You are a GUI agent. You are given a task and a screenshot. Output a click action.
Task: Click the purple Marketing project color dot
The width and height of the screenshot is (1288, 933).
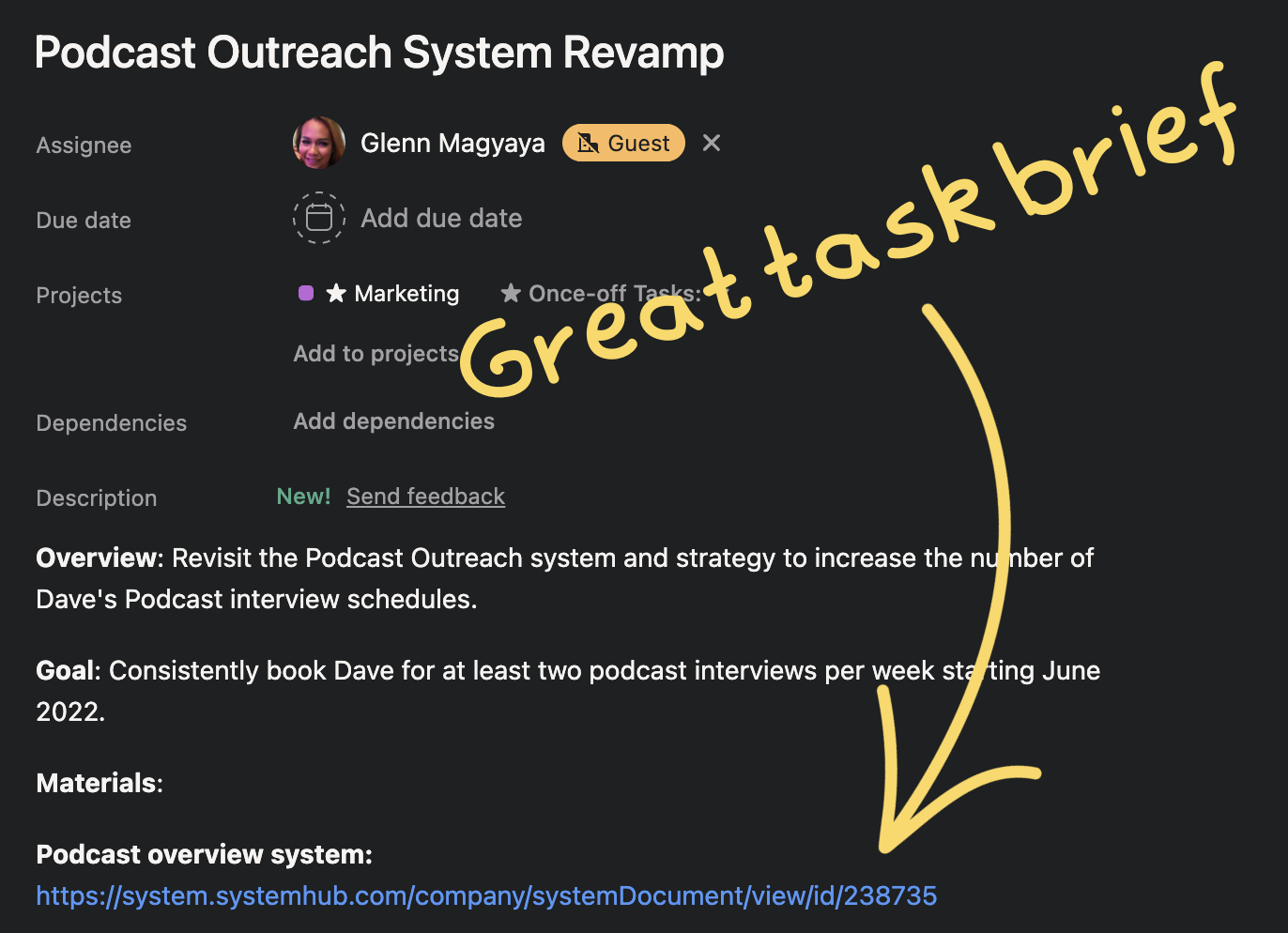(x=305, y=293)
